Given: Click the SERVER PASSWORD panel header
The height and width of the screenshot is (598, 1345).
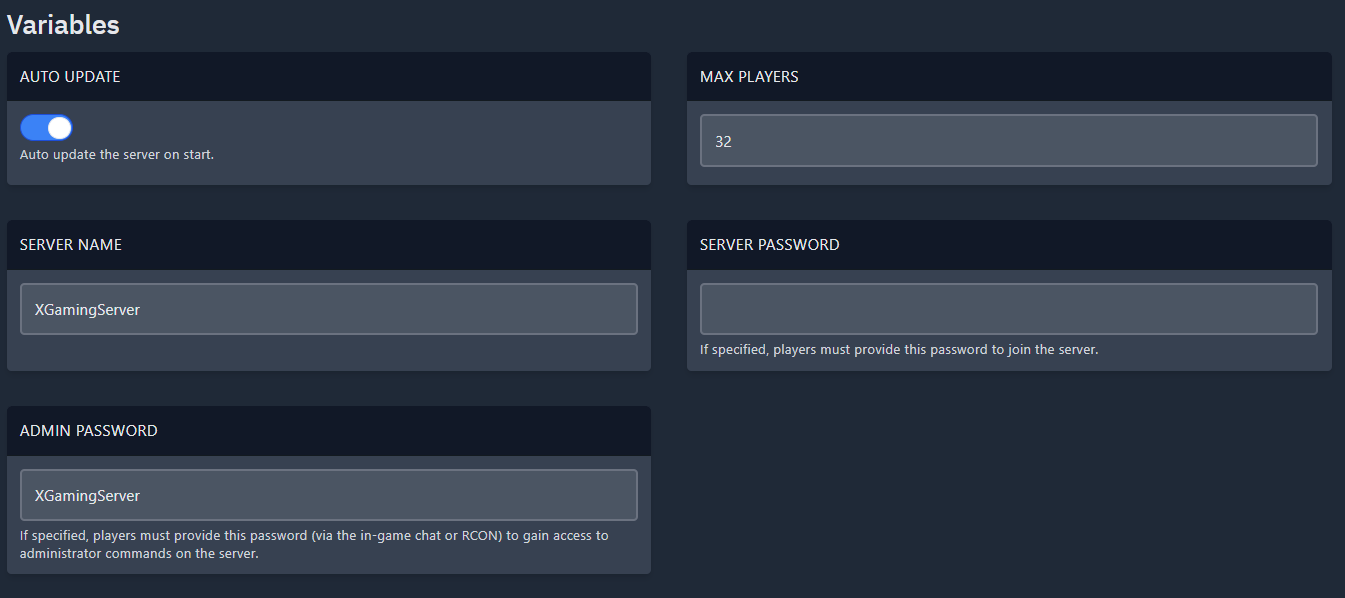Looking at the screenshot, I should [x=770, y=244].
